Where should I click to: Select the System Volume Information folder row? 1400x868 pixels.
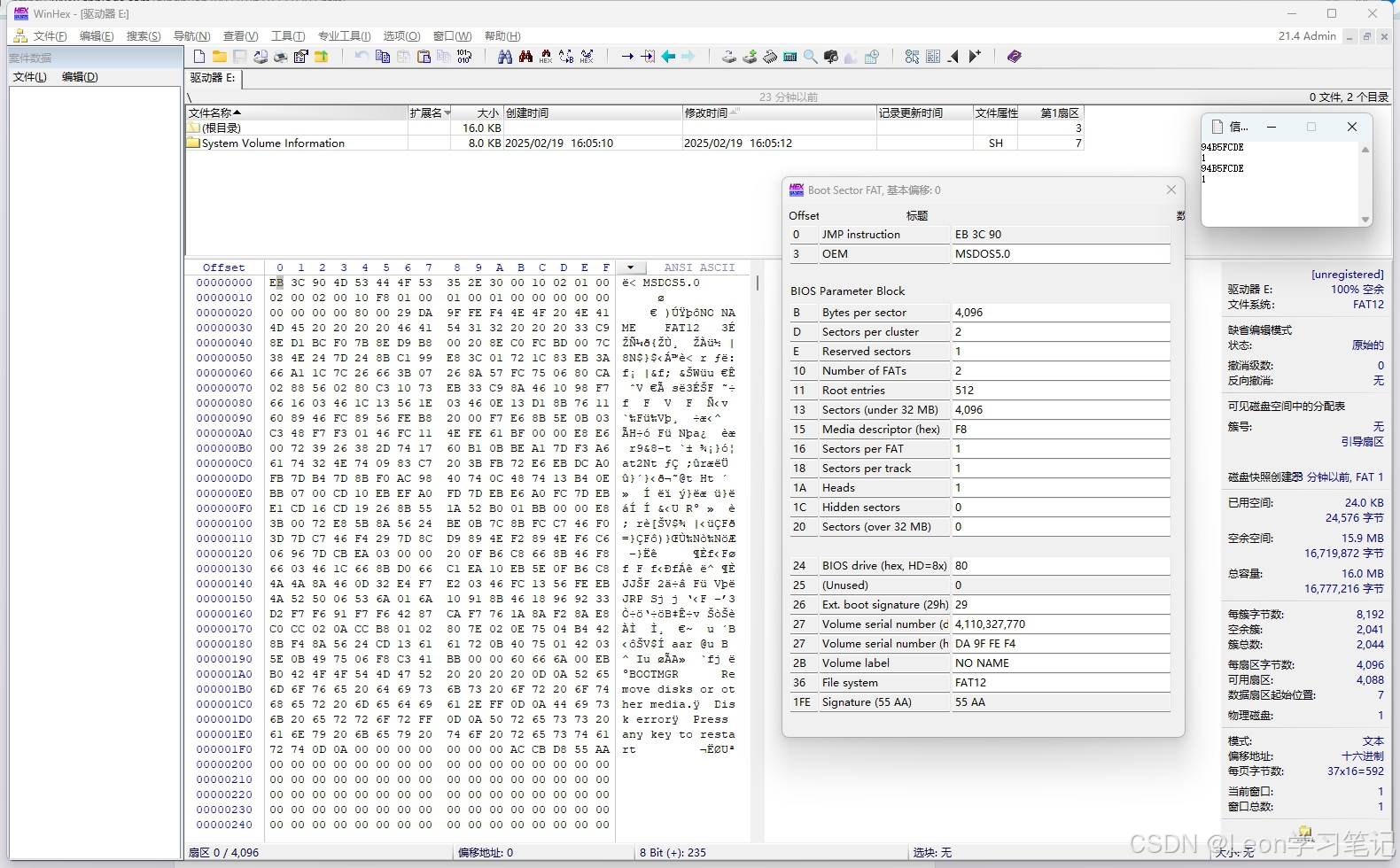(634, 143)
